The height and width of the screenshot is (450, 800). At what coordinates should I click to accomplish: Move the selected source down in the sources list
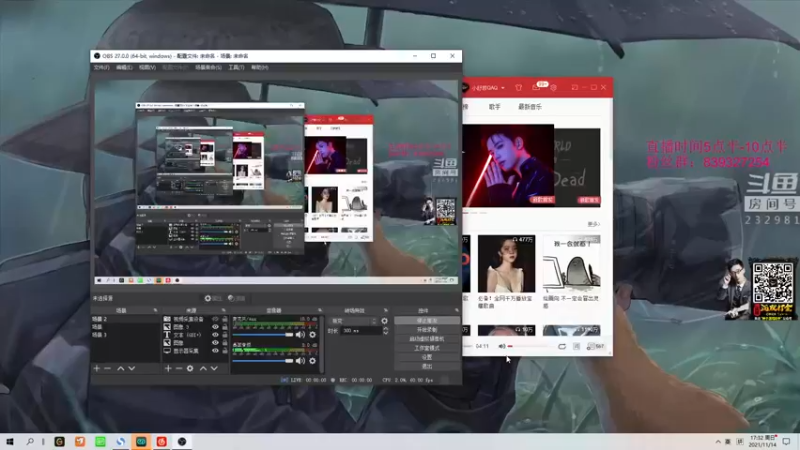click(x=214, y=368)
